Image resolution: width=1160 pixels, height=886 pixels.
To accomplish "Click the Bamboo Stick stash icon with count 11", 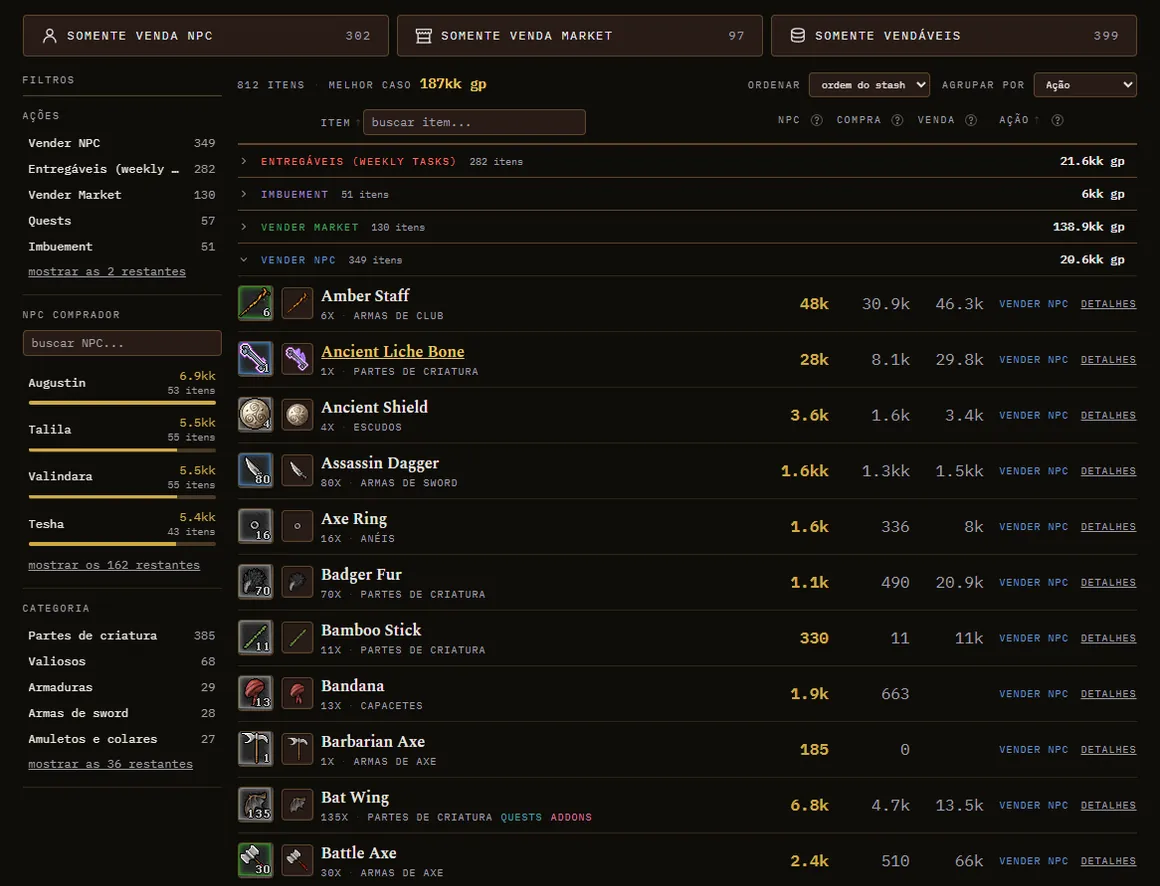I will pos(255,638).
